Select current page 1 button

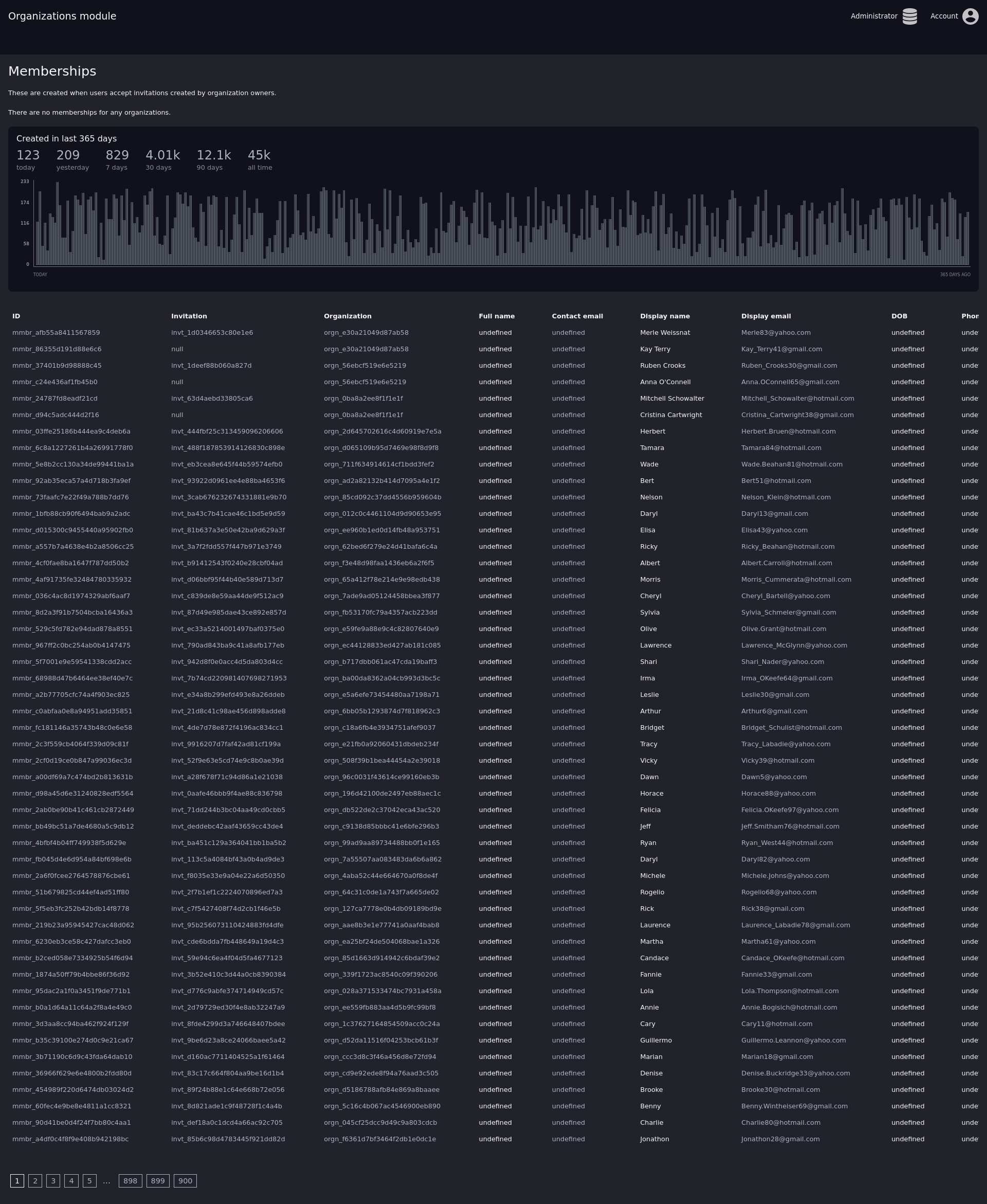(17, 1181)
